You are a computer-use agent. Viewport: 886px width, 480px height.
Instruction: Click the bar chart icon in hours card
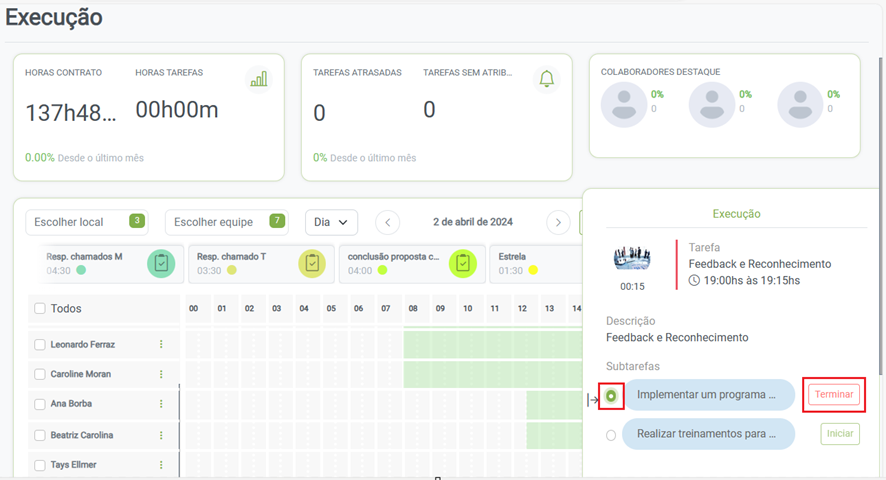[x=259, y=79]
